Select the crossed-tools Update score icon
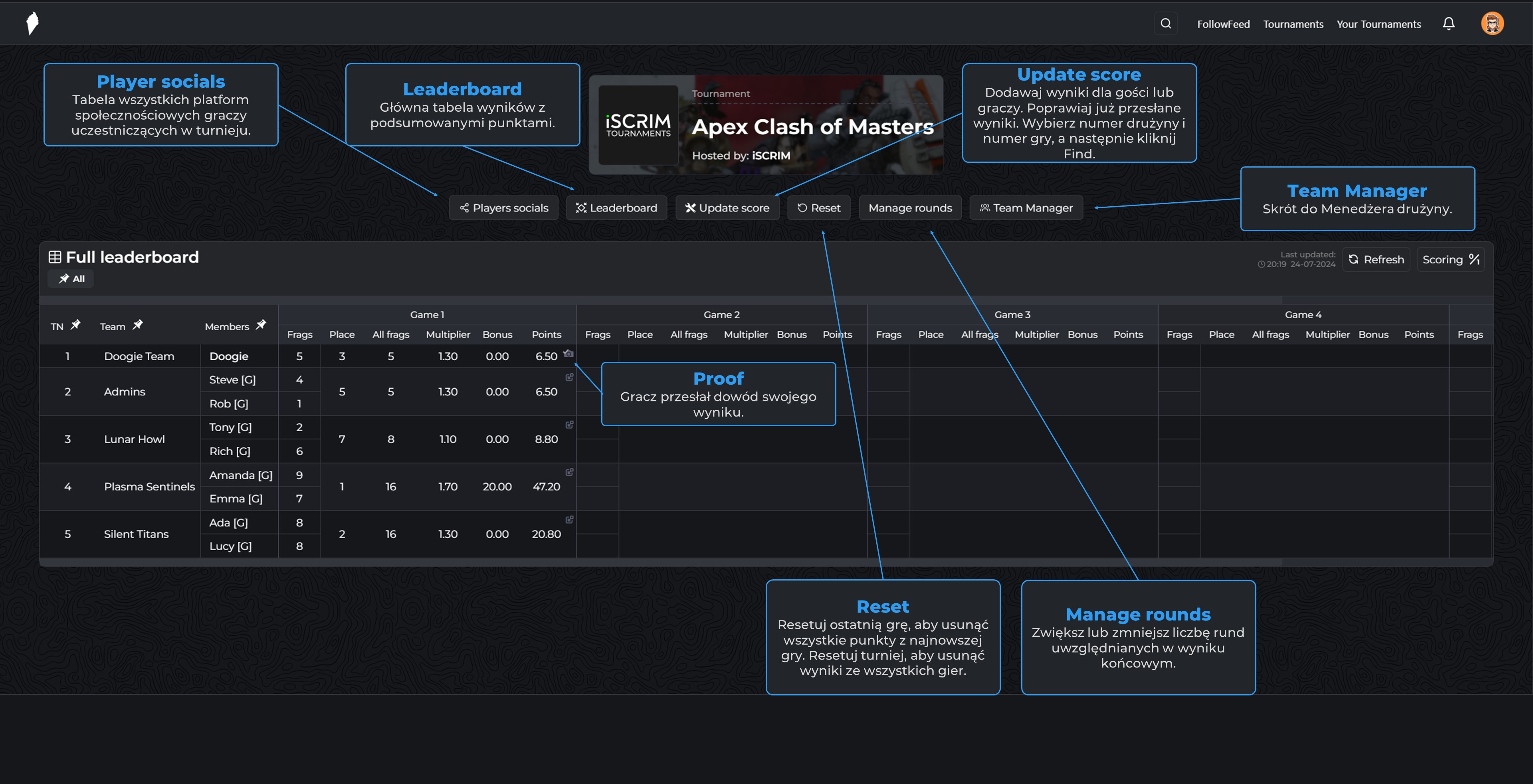Image resolution: width=1533 pixels, height=784 pixels. click(690, 207)
